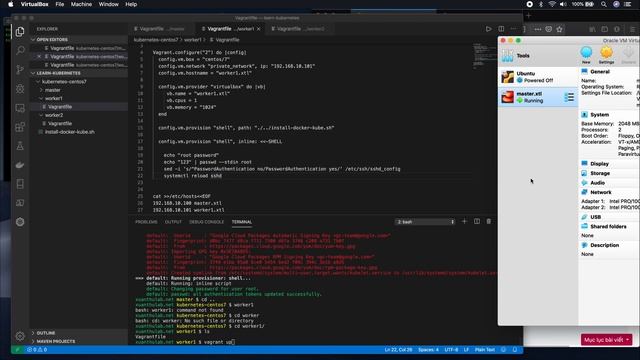Open the Window menu
This screenshot has width=640, height=360.
coord(108,4)
